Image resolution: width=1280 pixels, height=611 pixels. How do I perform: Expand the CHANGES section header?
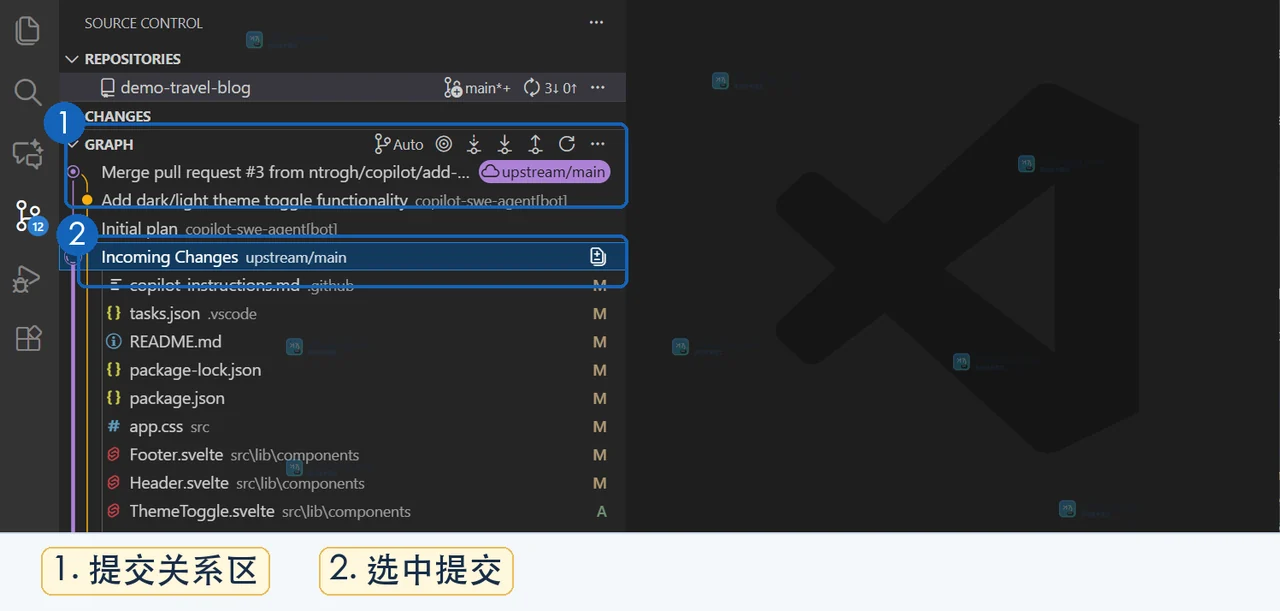[x=118, y=116]
